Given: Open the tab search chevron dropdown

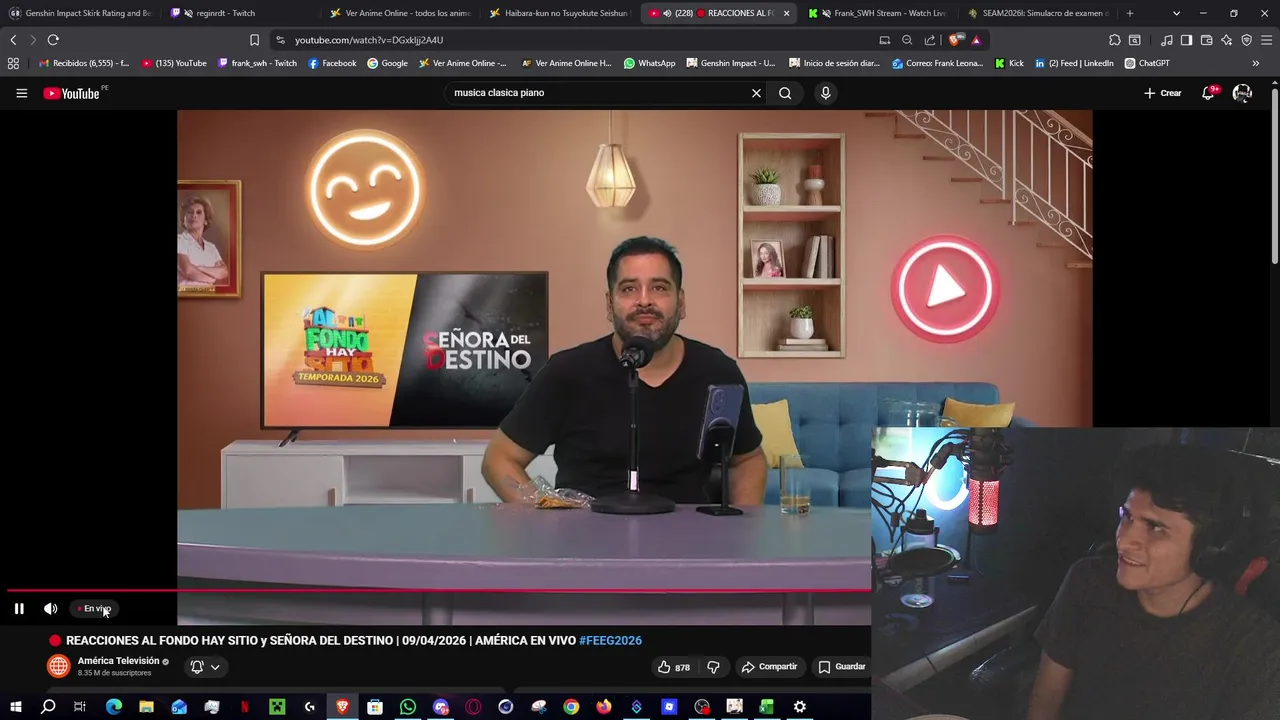Looking at the screenshot, I should coord(1176,13).
